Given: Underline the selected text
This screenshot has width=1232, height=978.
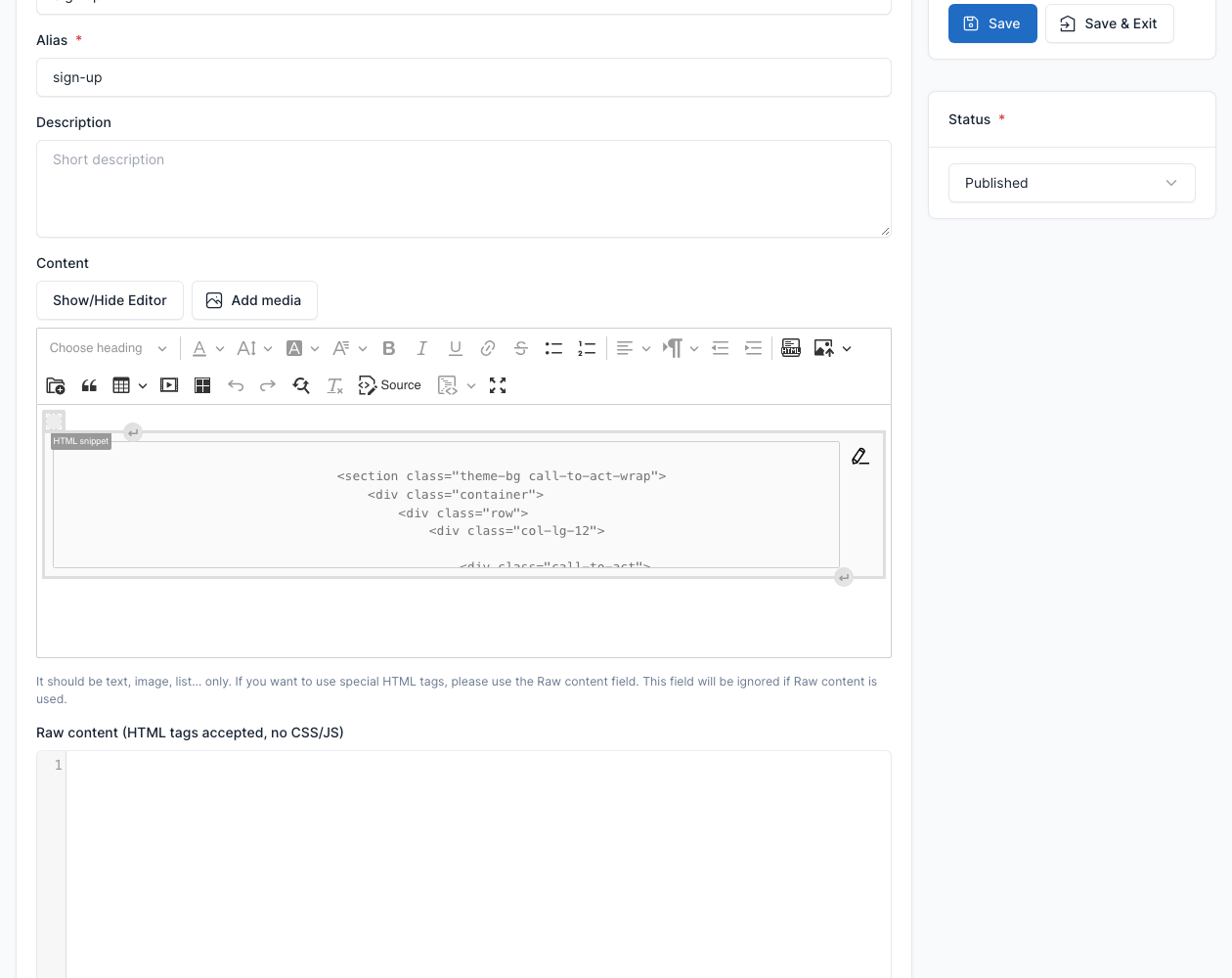Looking at the screenshot, I should tap(456, 348).
